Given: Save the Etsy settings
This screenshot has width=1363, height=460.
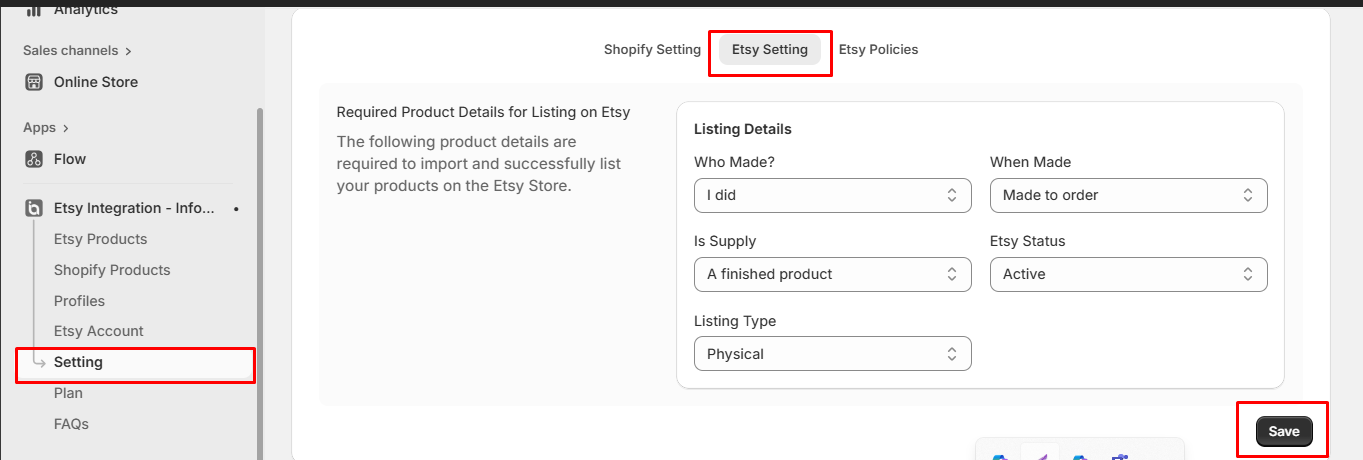Looking at the screenshot, I should [x=1284, y=431].
